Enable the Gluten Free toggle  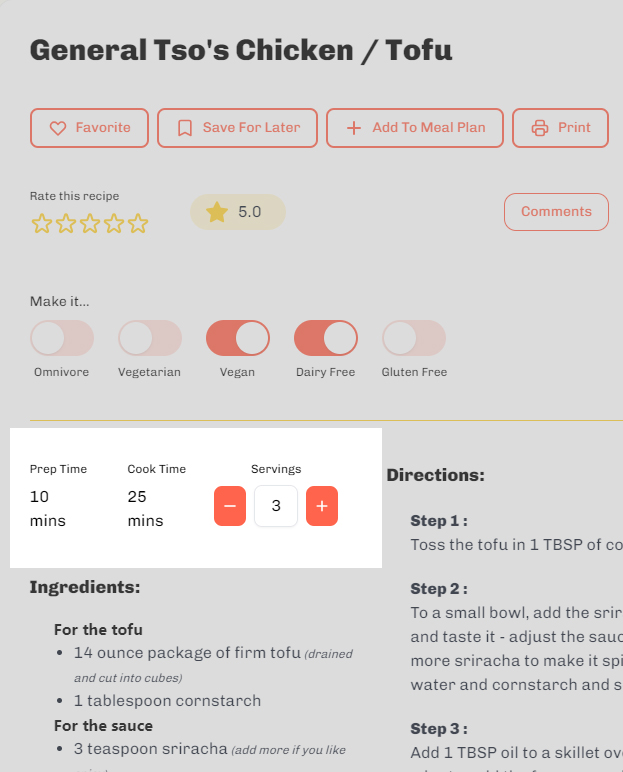(414, 338)
